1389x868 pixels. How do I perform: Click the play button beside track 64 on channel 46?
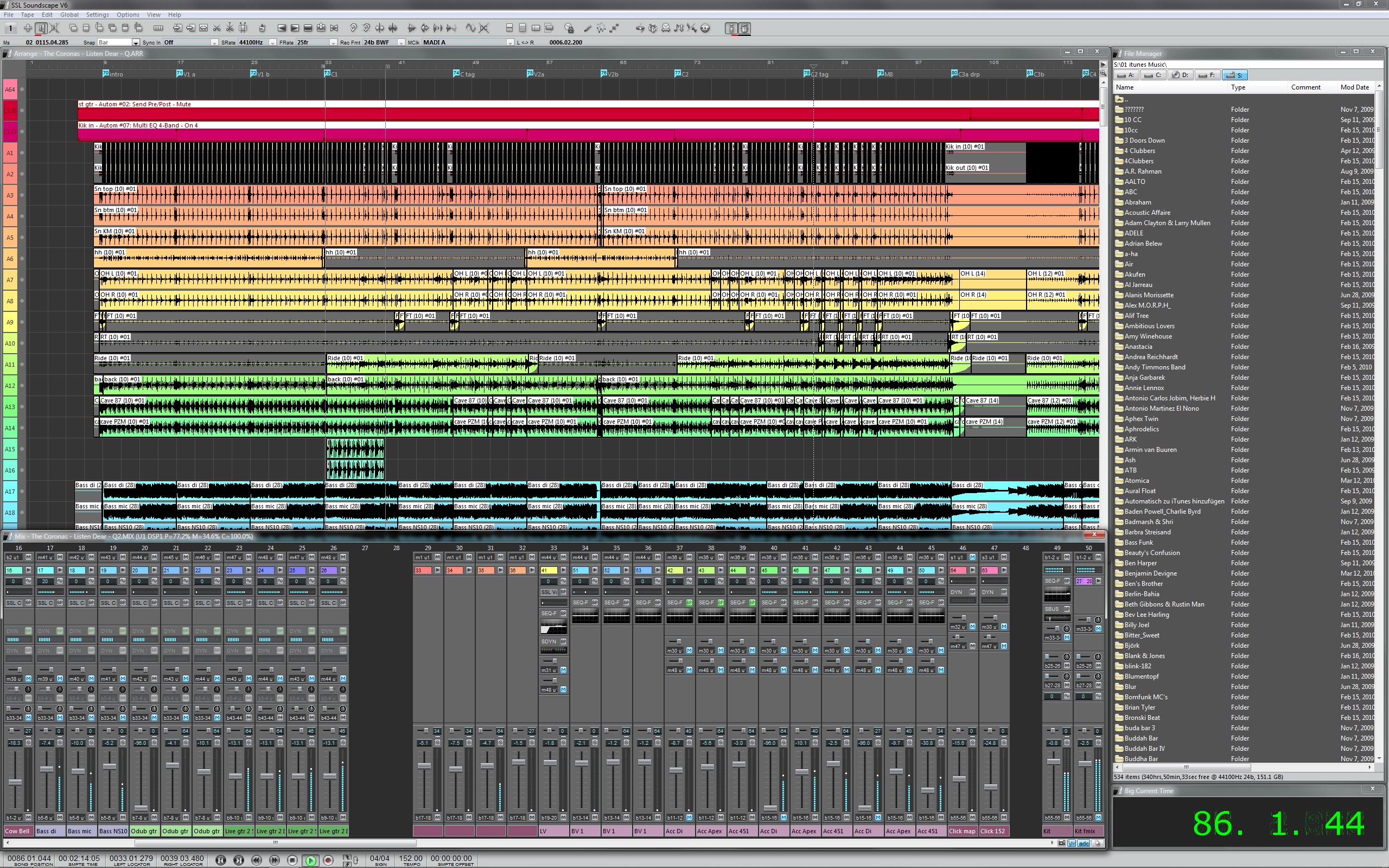pos(973,570)
